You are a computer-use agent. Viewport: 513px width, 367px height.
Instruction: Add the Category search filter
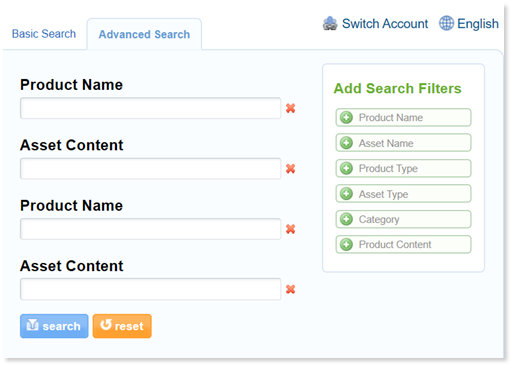[x=403, y=219]
